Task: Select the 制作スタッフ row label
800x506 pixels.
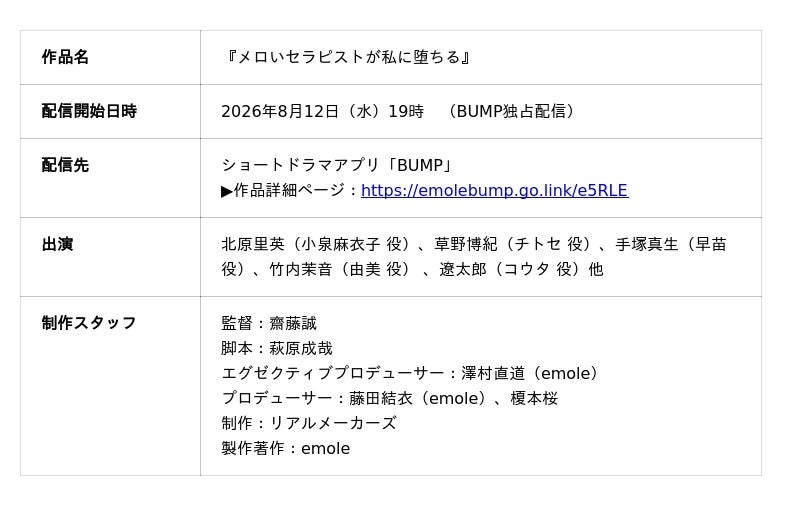Action: tap(89, 323)
